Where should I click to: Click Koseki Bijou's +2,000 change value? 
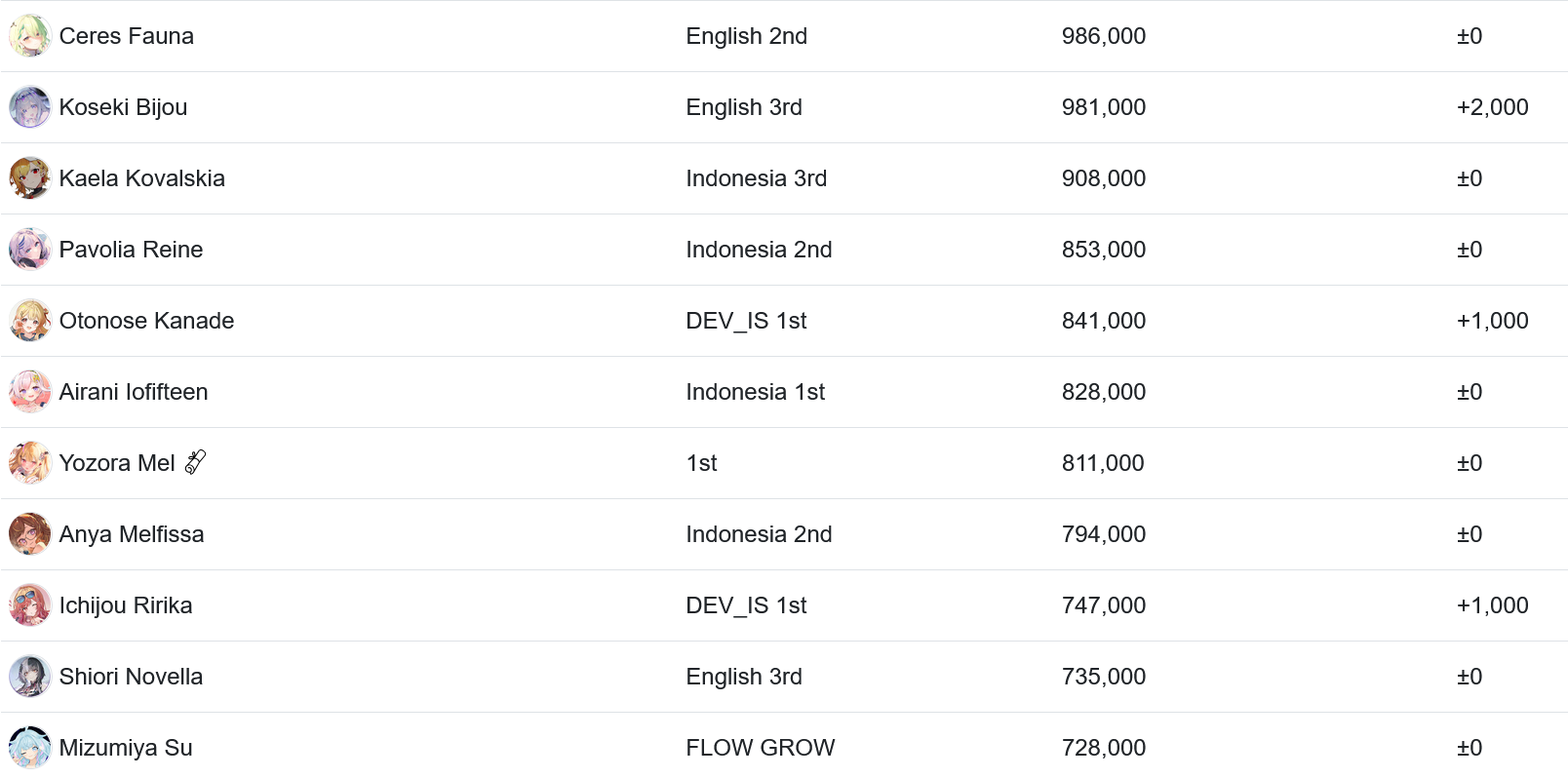(x=1493, y=107)
